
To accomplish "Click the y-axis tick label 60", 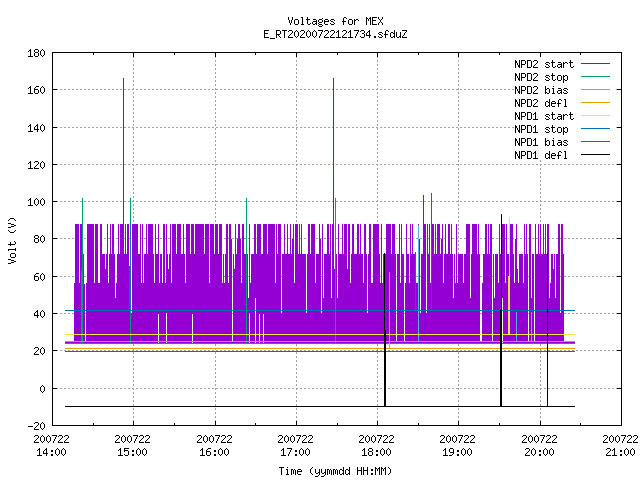I will pyautogui.click(x=39, y=277).
